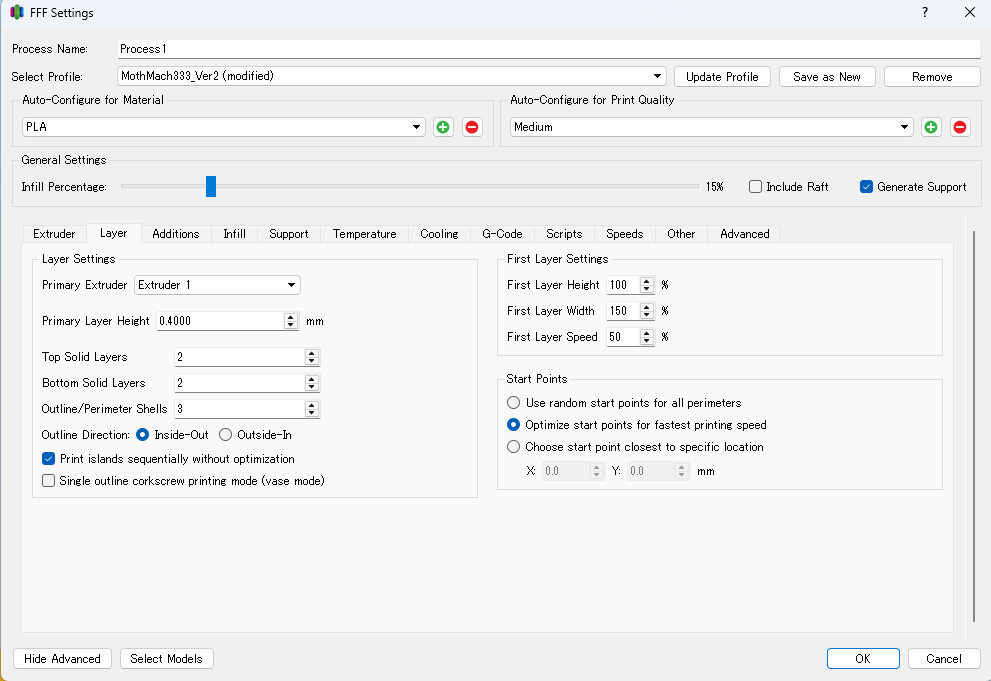Click in the Process Name field

pyautogui.click(x=549, y=49)
